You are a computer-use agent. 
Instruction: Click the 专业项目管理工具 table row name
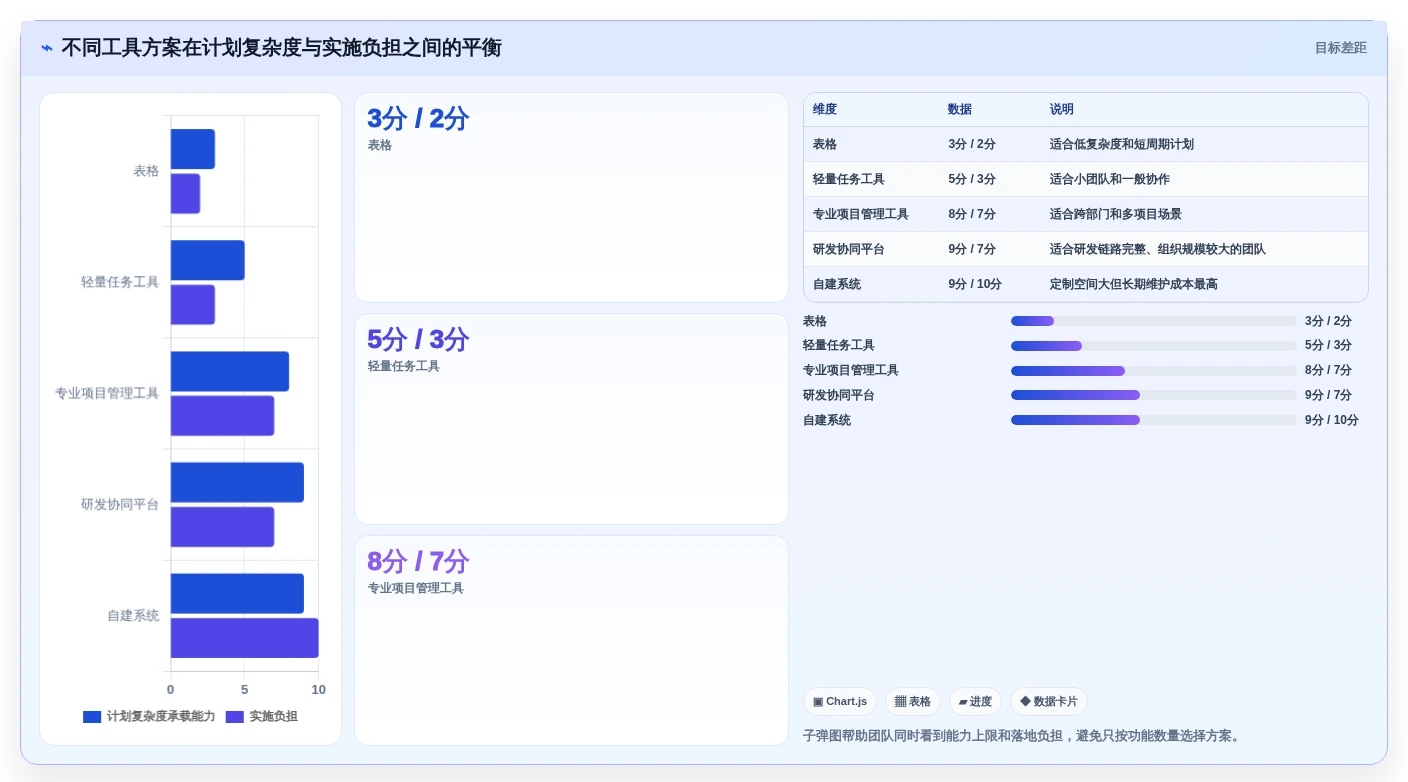point(861,214)
